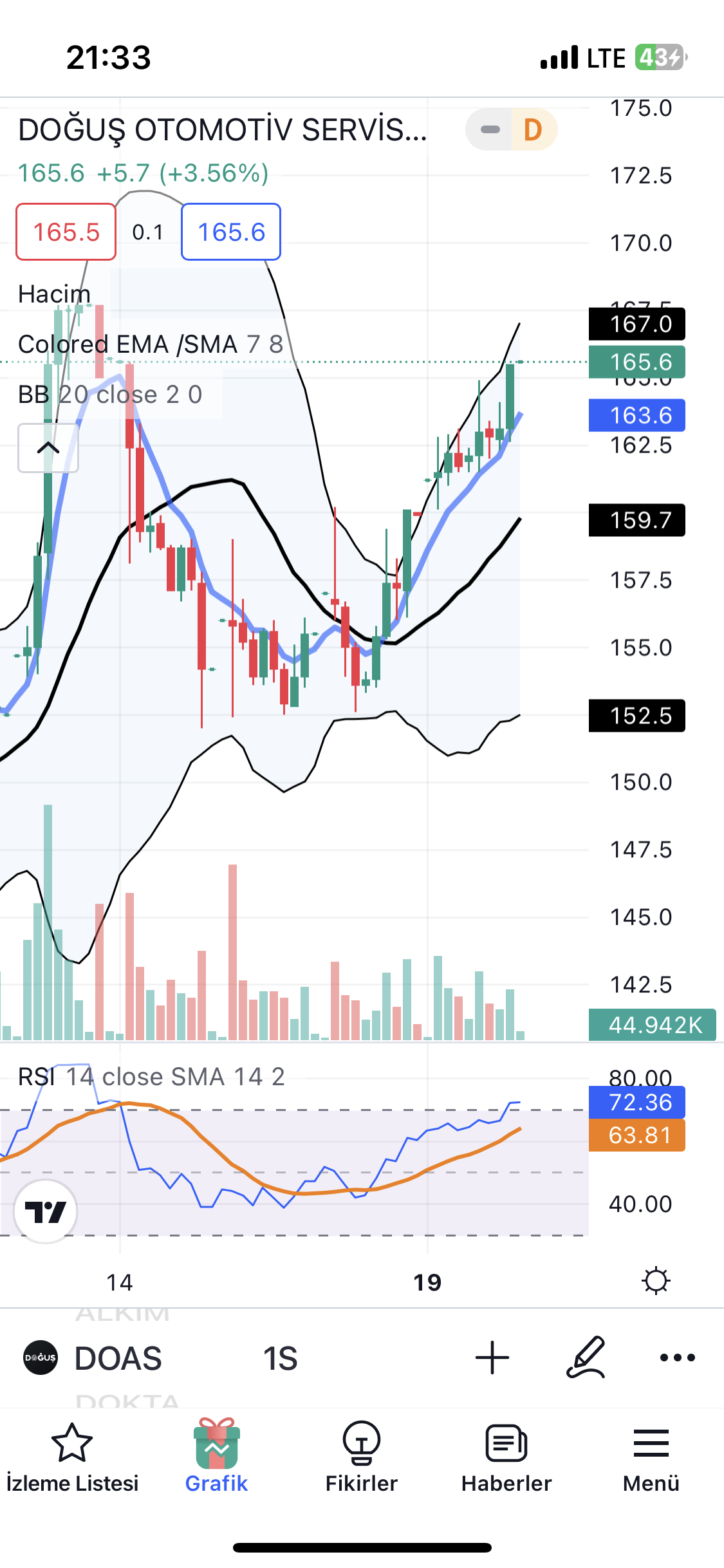Tap the 72.36 RSI value label
The image size is (724, 1568).
[637, 1102]
